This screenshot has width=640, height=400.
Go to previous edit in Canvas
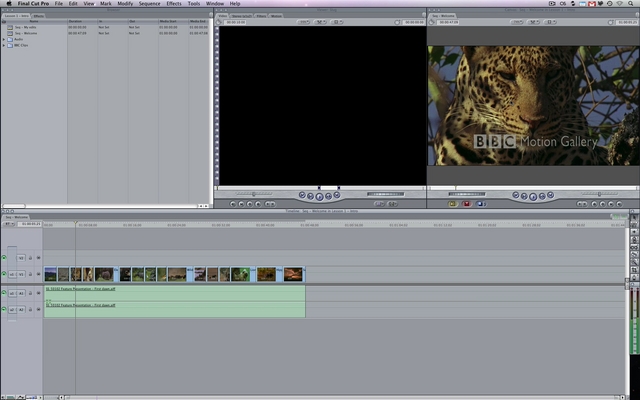[x=516, y=195]
